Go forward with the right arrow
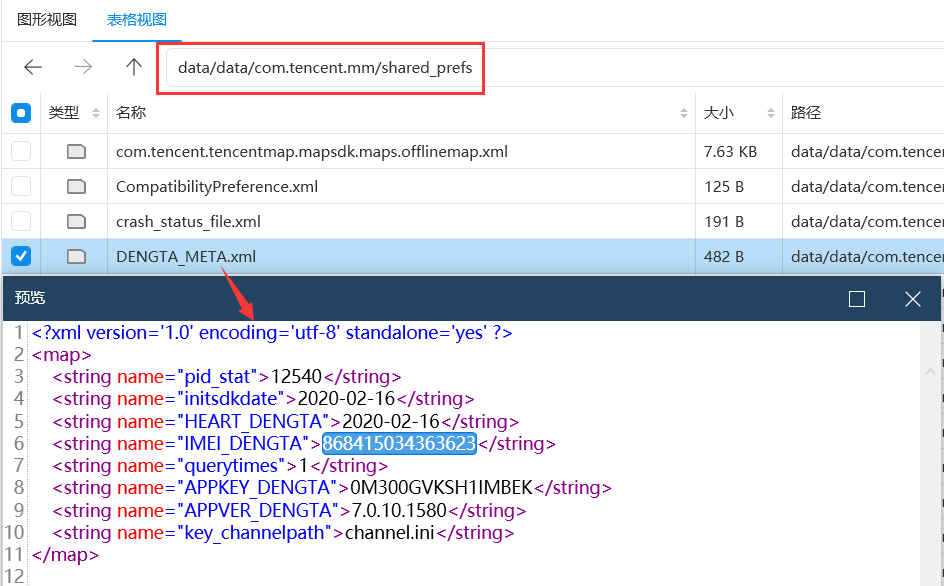Viewport: 944px width, 586px height. pos(83,67)
